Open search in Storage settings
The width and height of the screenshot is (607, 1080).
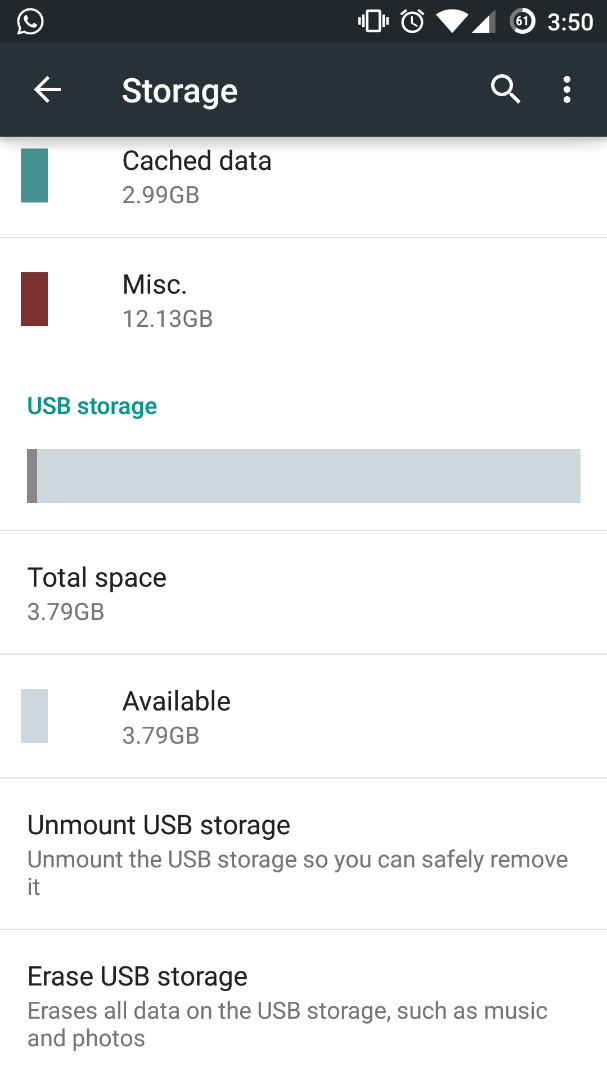[505, 90]
